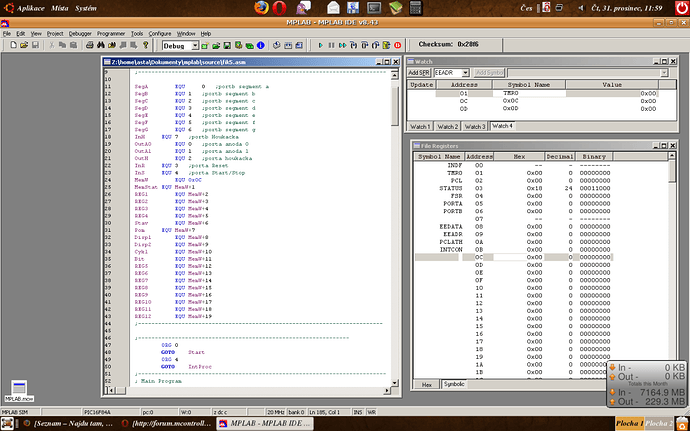Click the Step Into icon
This screenshot has width=690, height=431.
(353, 45)
